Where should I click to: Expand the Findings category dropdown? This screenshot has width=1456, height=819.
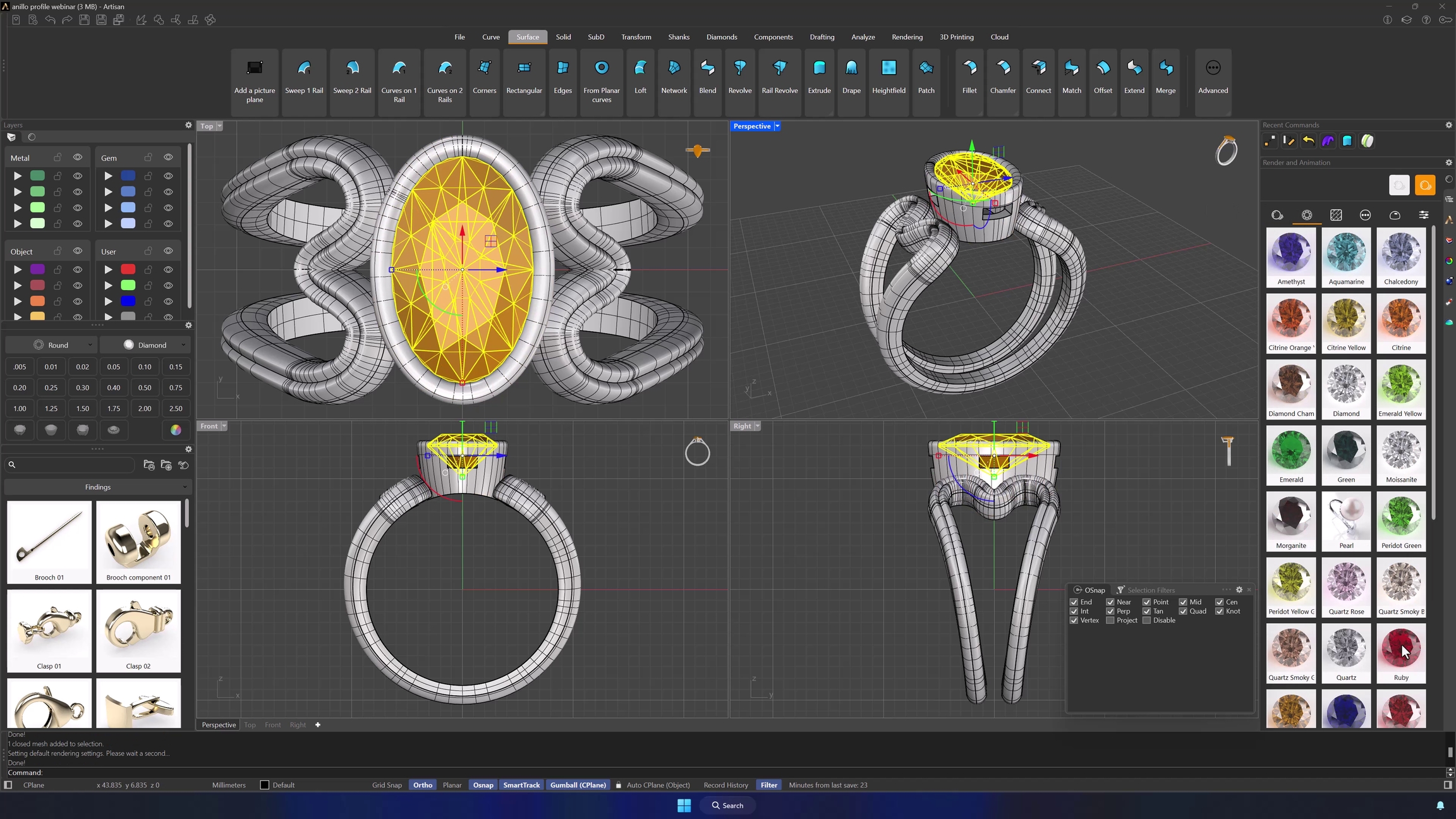click(x=97, y=487)
